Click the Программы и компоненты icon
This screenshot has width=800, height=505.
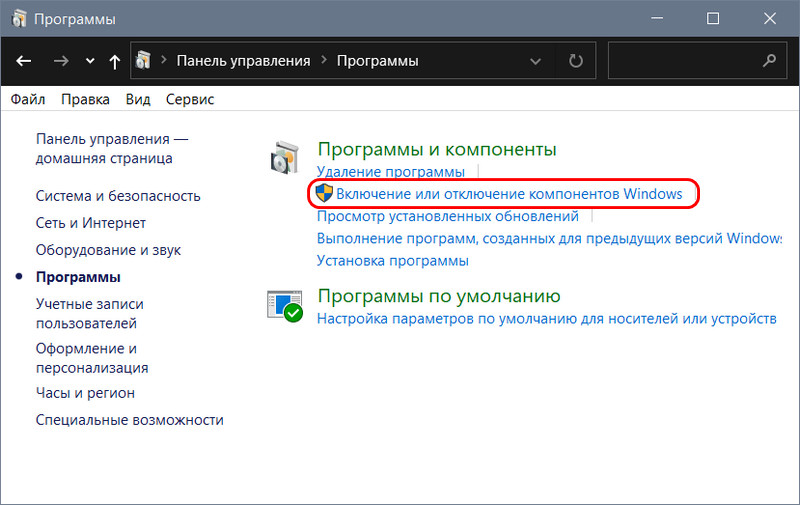tap(284, 158)
